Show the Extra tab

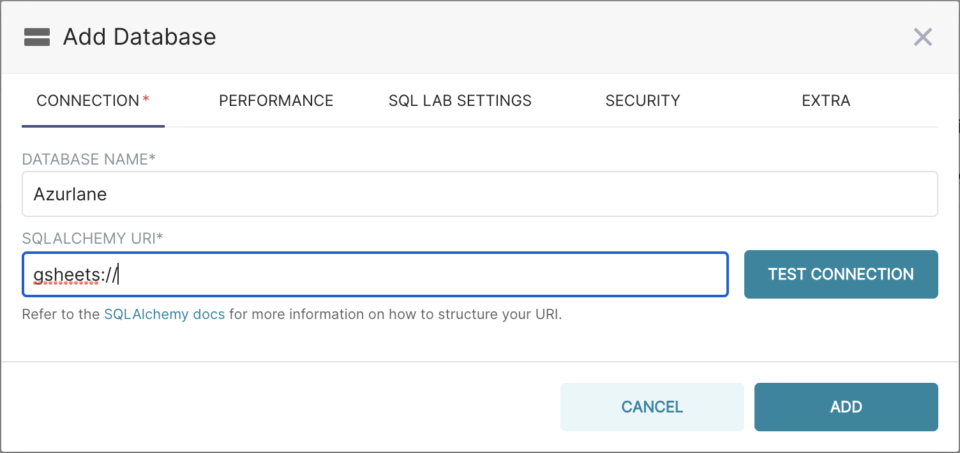click(x=826, y=101)
